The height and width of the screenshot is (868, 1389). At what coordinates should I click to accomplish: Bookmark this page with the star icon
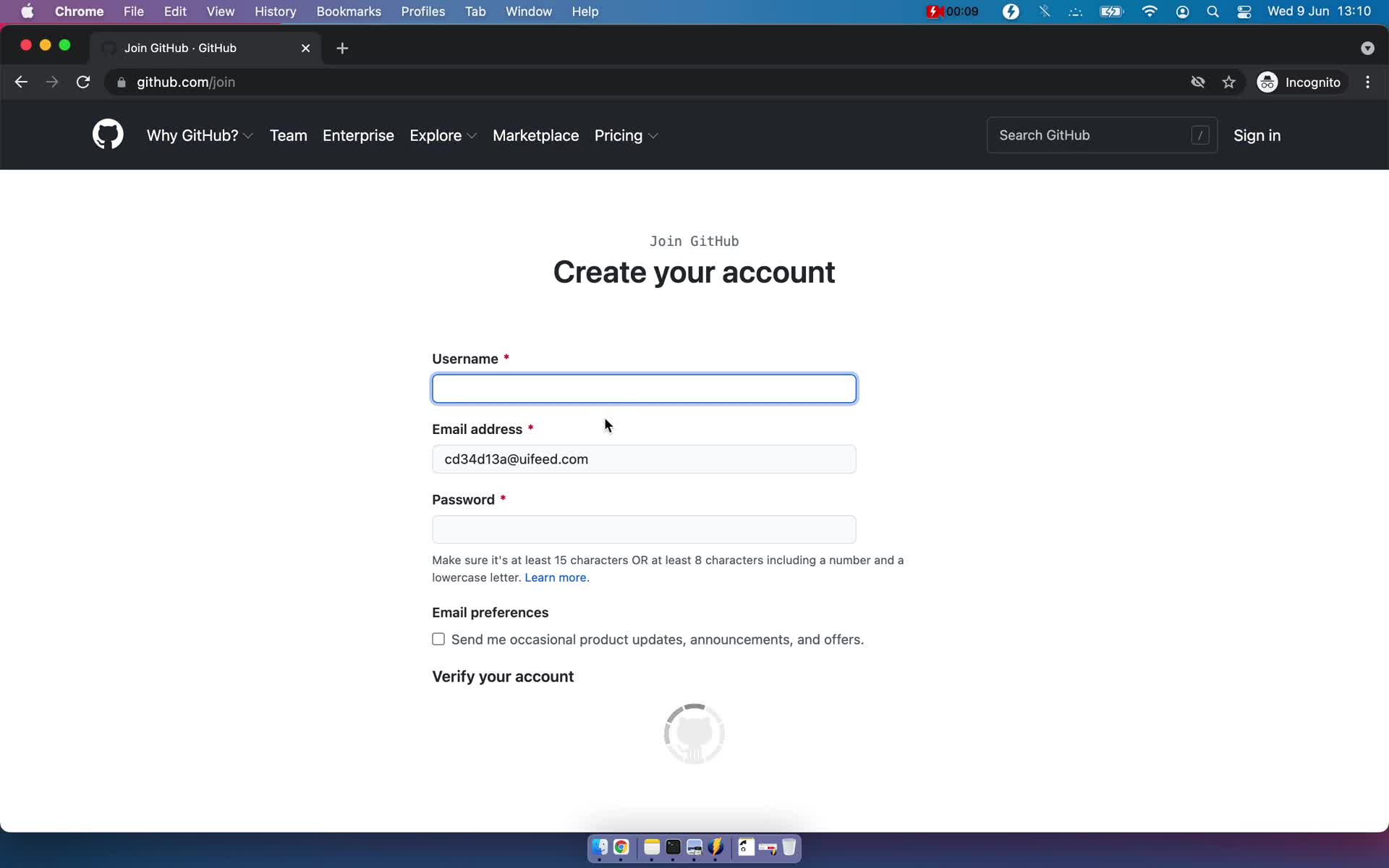click(x=1228, y=82)
